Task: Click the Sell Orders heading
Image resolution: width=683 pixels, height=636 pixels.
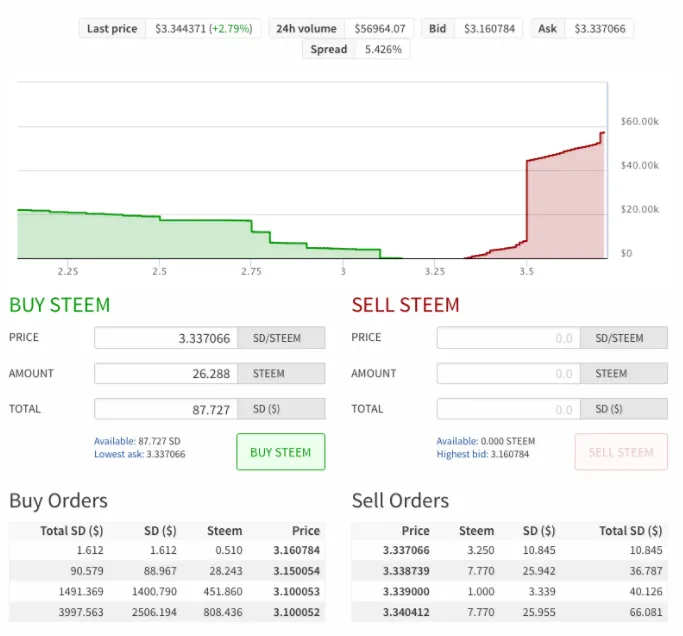Action: point(400,501)
